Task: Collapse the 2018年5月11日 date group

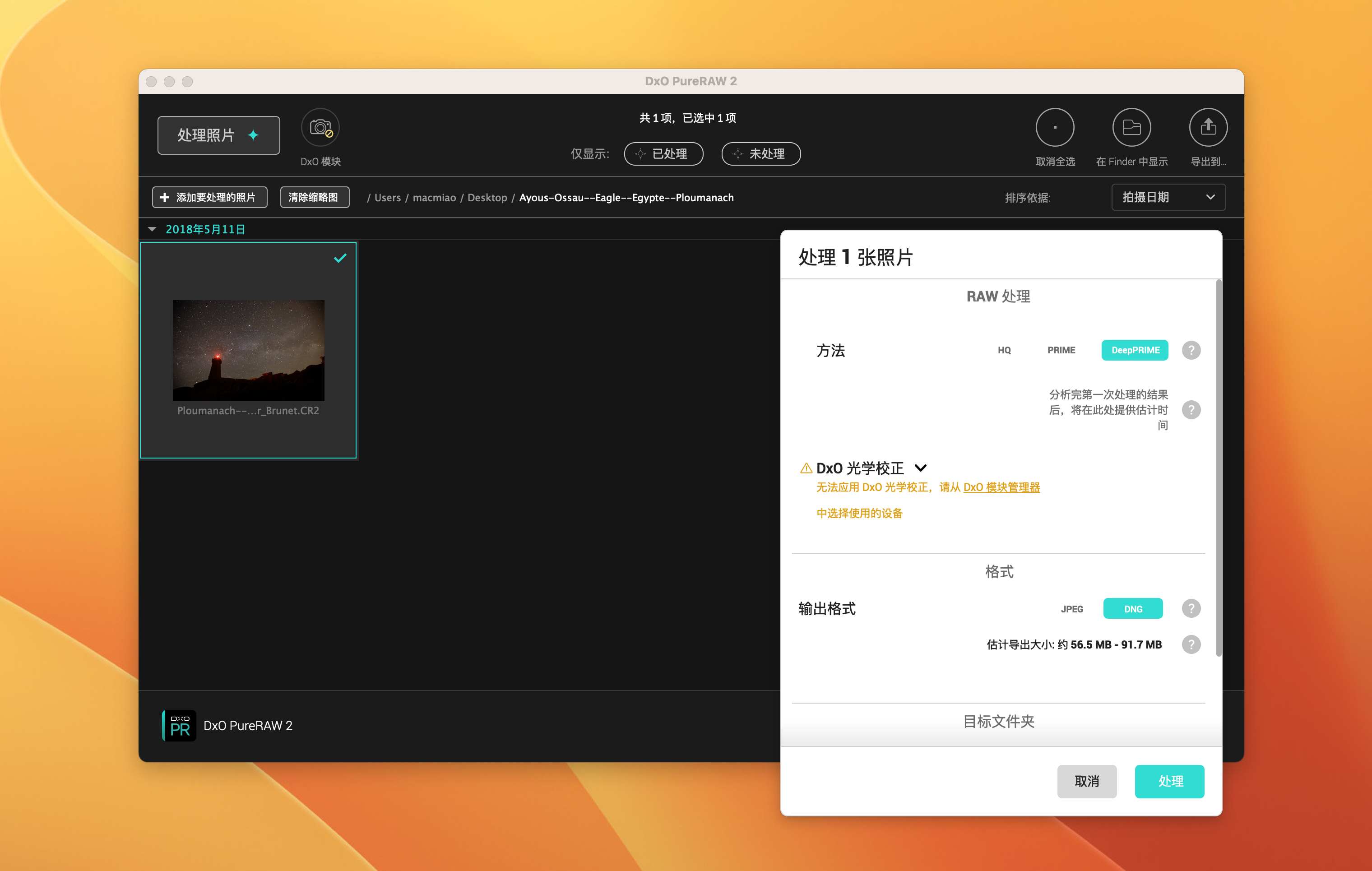Action: click(152, 229)
